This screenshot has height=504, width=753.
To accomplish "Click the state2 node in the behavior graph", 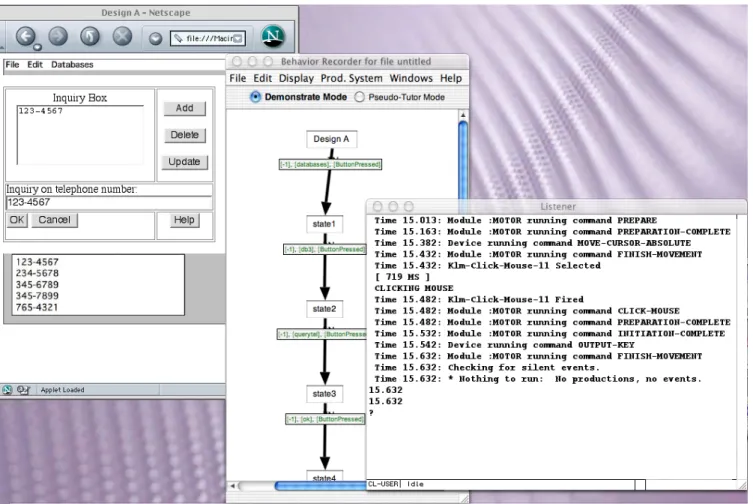I will coord(324,309).
